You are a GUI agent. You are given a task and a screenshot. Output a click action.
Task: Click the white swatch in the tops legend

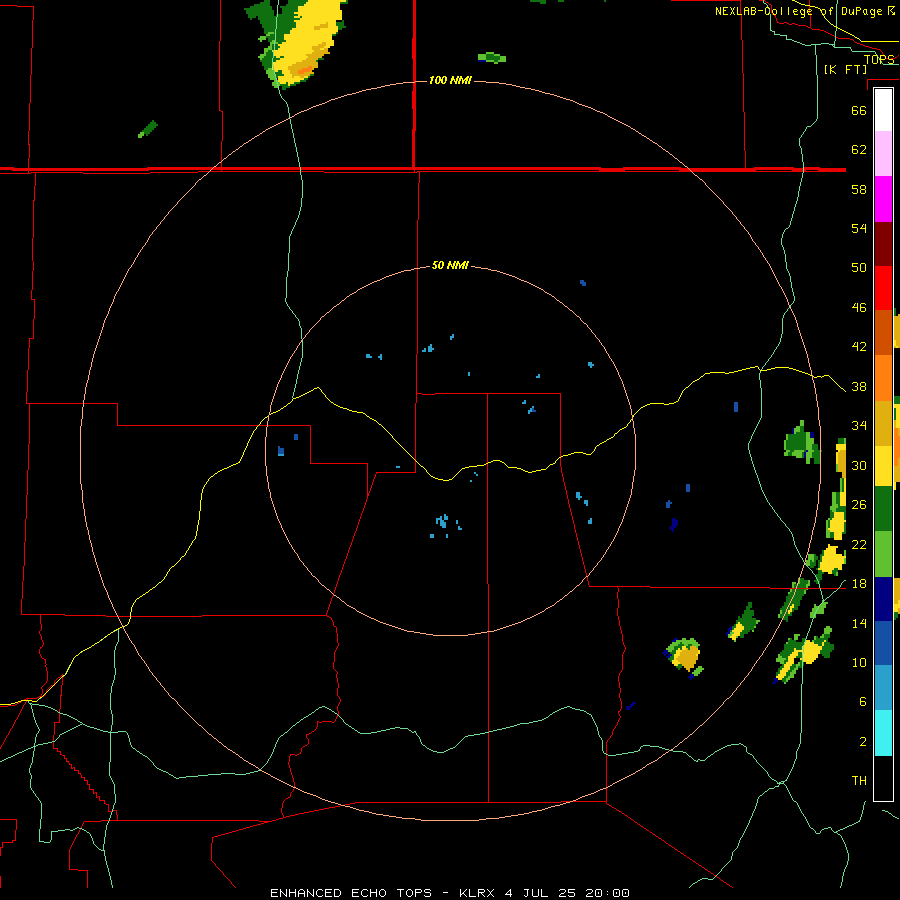point(883,110)
